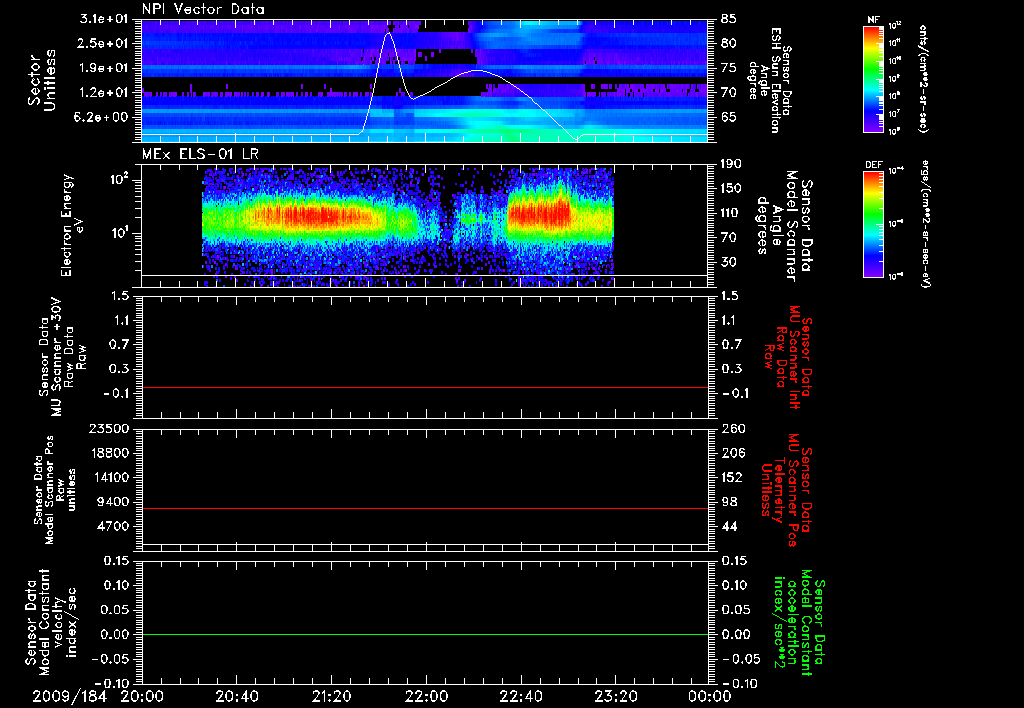Click the dark data gap near 22:10 in ELS spectrogram
Screen dimensions: 1024x708
447,222
